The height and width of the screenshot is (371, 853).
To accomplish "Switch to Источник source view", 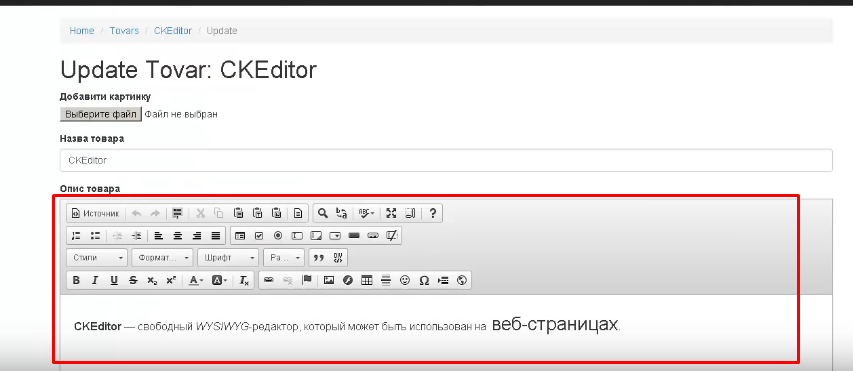I will 95,213.
